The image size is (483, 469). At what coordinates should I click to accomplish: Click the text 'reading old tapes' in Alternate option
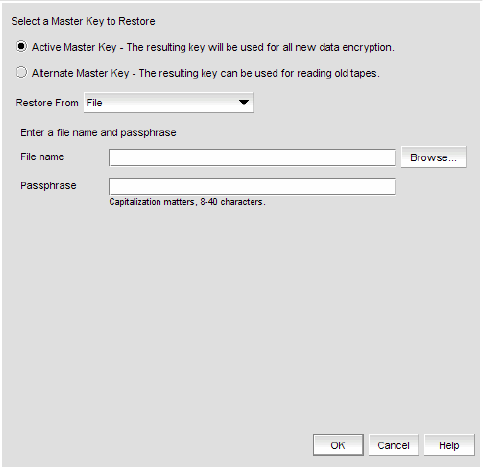pos(338,73)
